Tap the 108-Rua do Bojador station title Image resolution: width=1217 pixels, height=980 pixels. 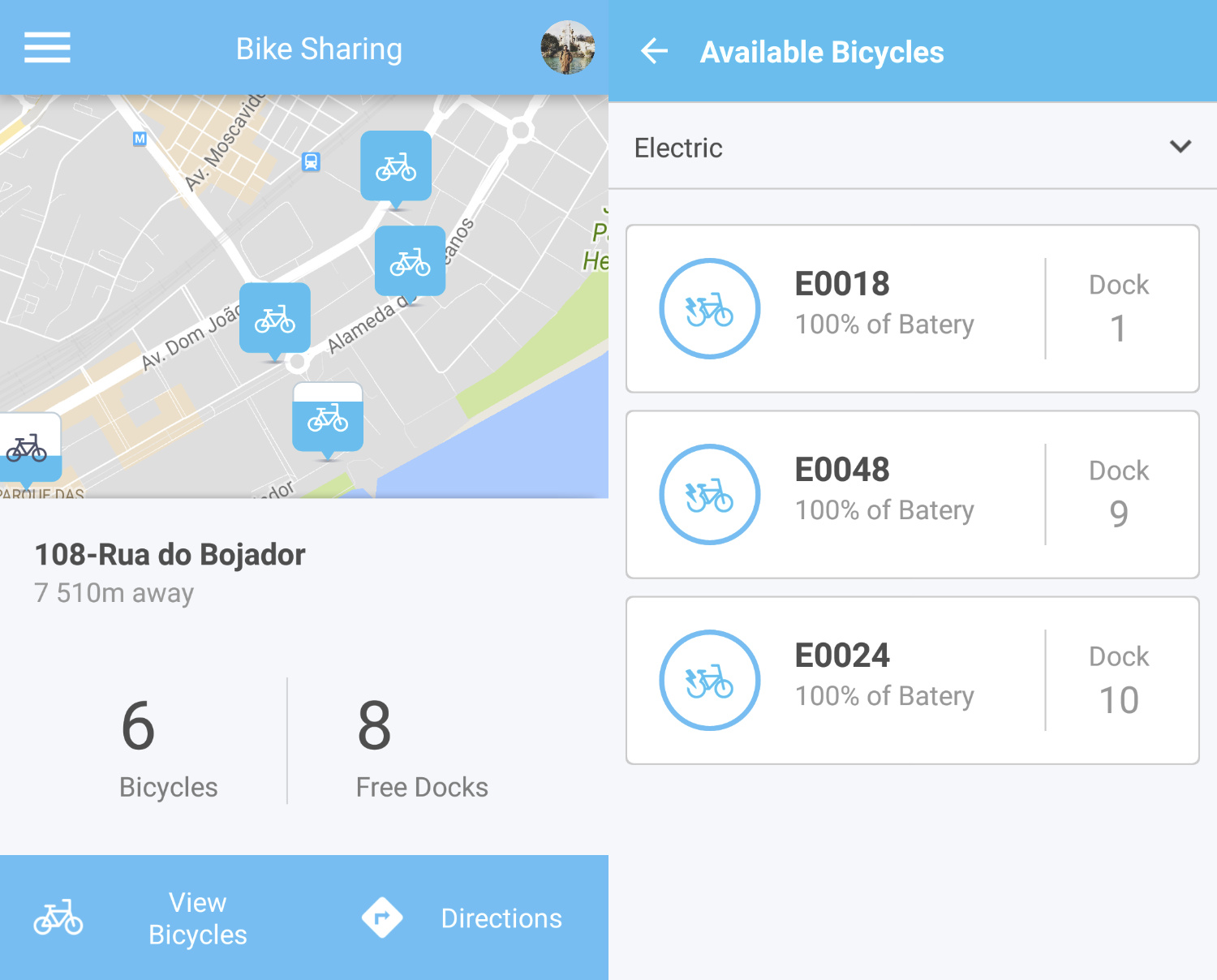click(x=170, y=555)
